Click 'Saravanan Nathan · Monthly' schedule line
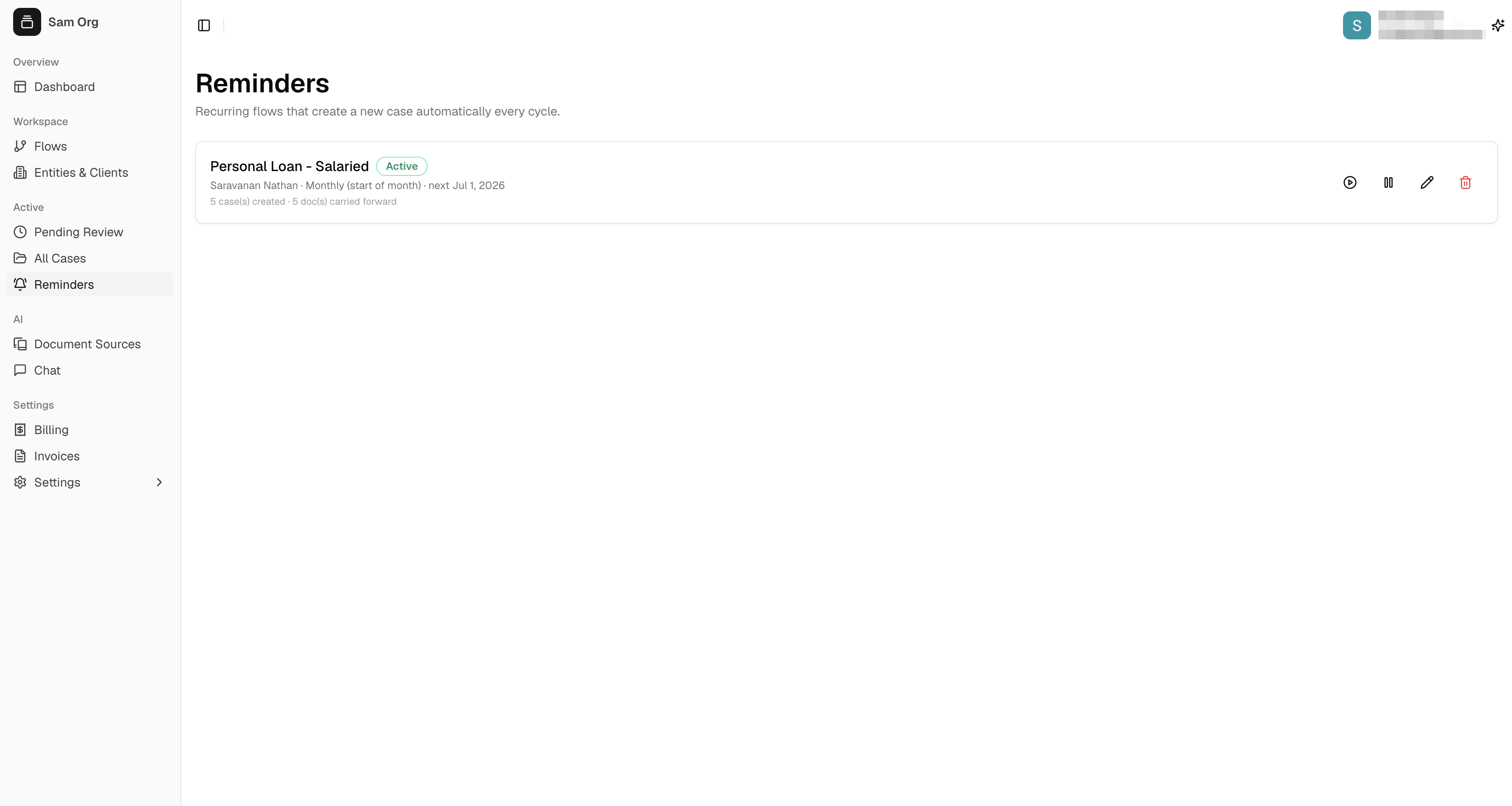 click(x=358, y=186)
